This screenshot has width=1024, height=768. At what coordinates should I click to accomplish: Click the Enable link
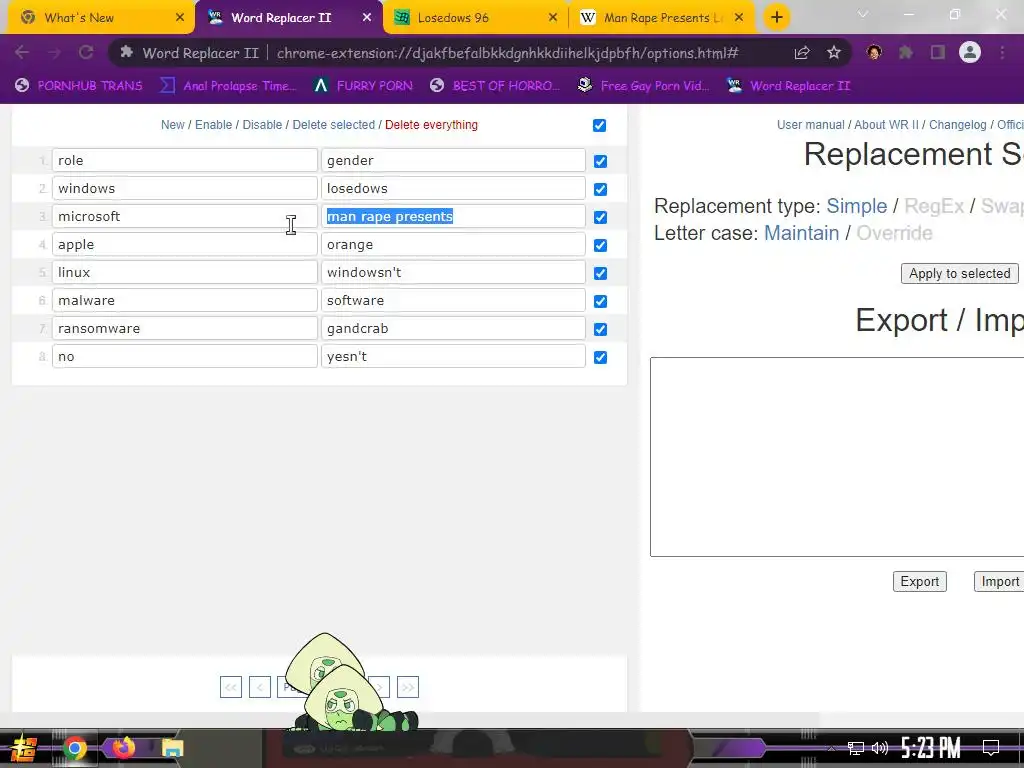pyautogui.click(x=214, y=125)
